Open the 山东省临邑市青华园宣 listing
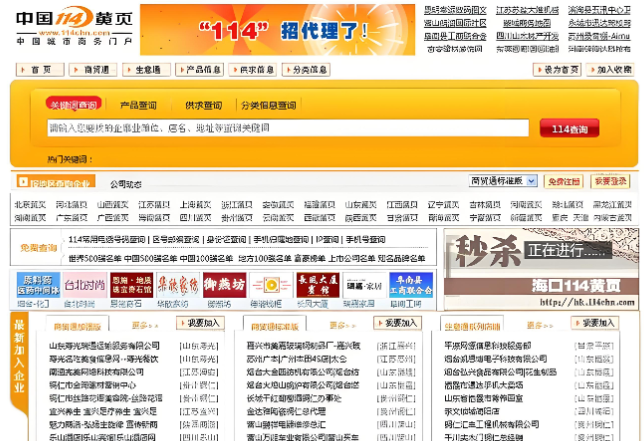The image size is (644, 441). 483,398
